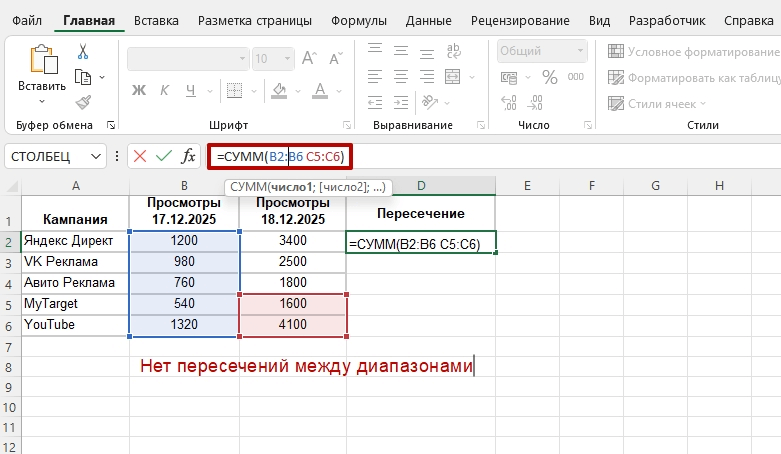Click inside the formula bar input
The image size is (781, 454).
pos(493,156)
